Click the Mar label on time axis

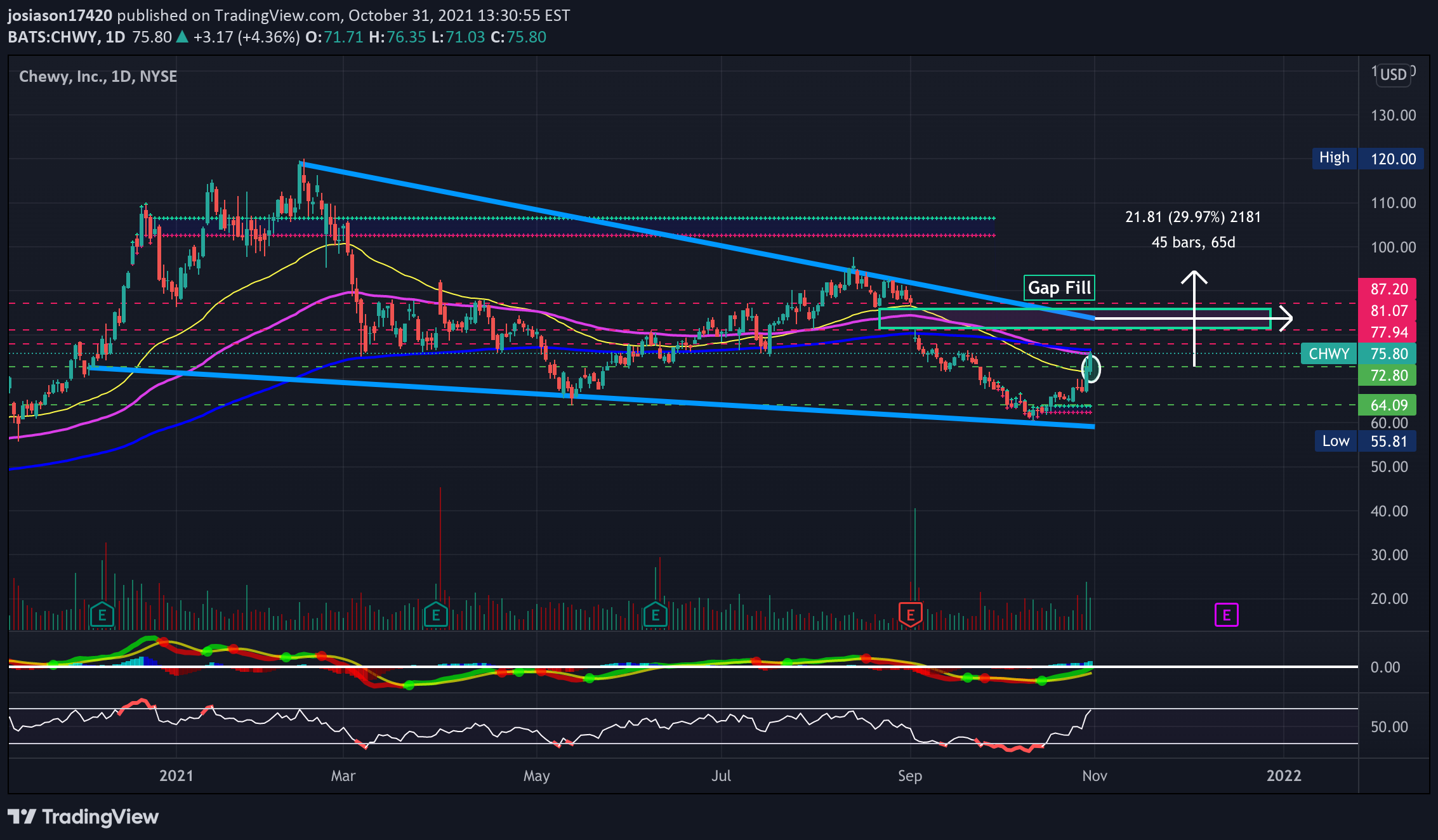343,775
